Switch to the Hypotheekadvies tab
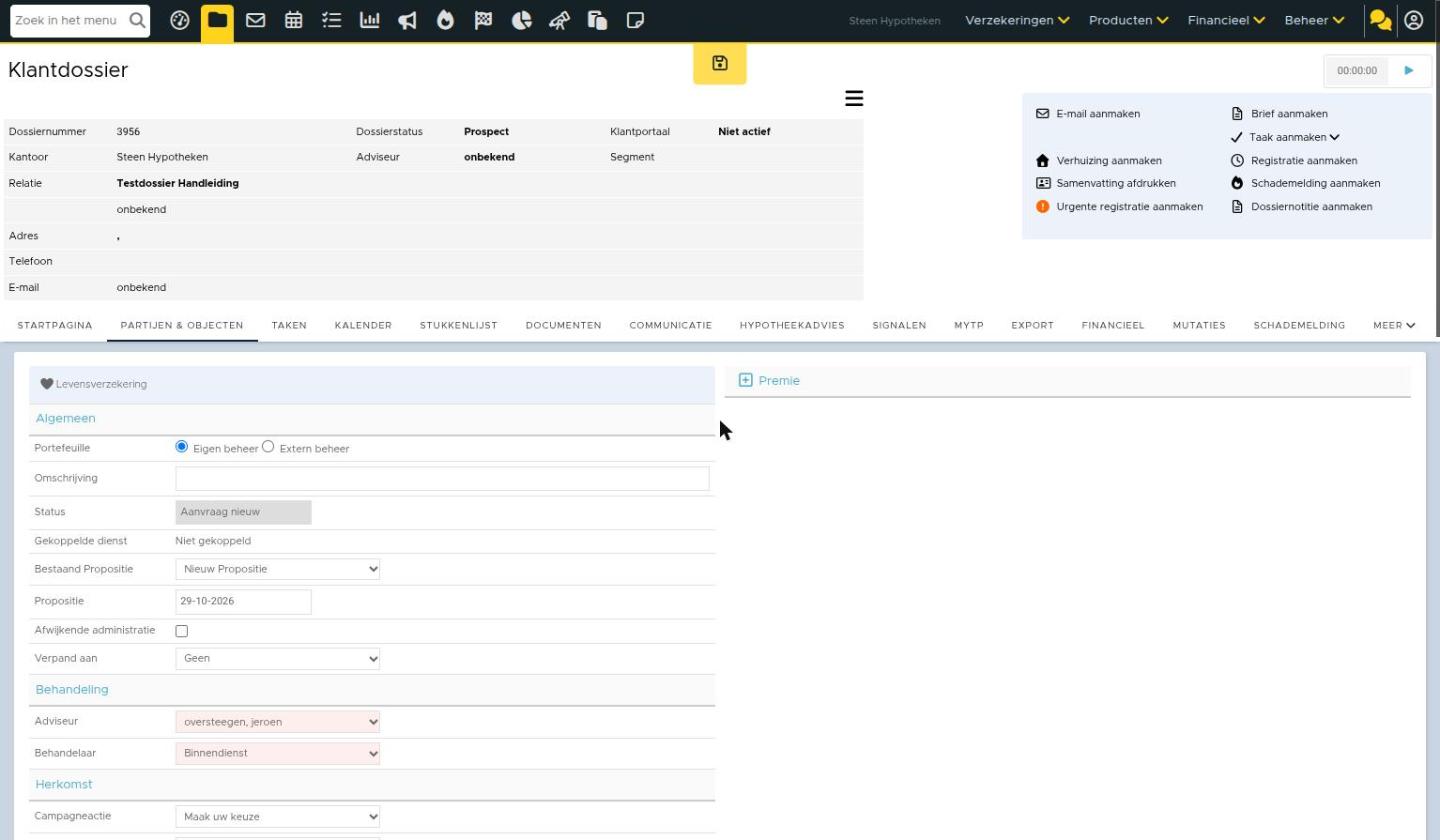 point(792,325)
